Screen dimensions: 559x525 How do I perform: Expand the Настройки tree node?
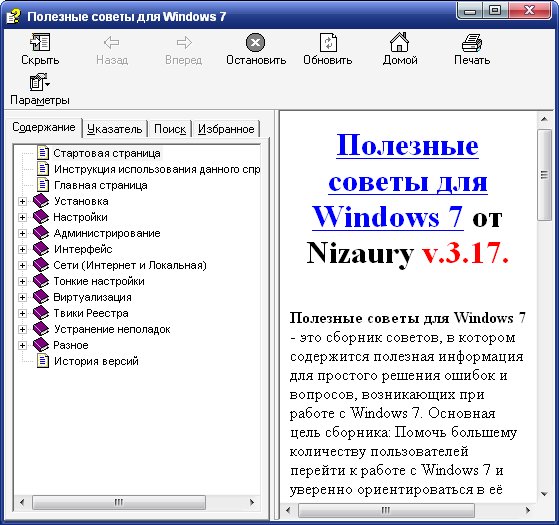[22, 217]
